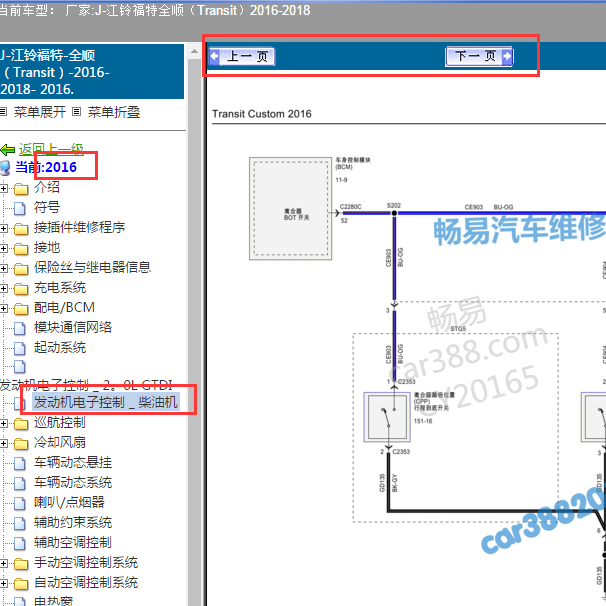The height and width of the screenshot is (606, 606).
Task: Expand the 冷却风扇 folder node
Action: click(3, 443)
